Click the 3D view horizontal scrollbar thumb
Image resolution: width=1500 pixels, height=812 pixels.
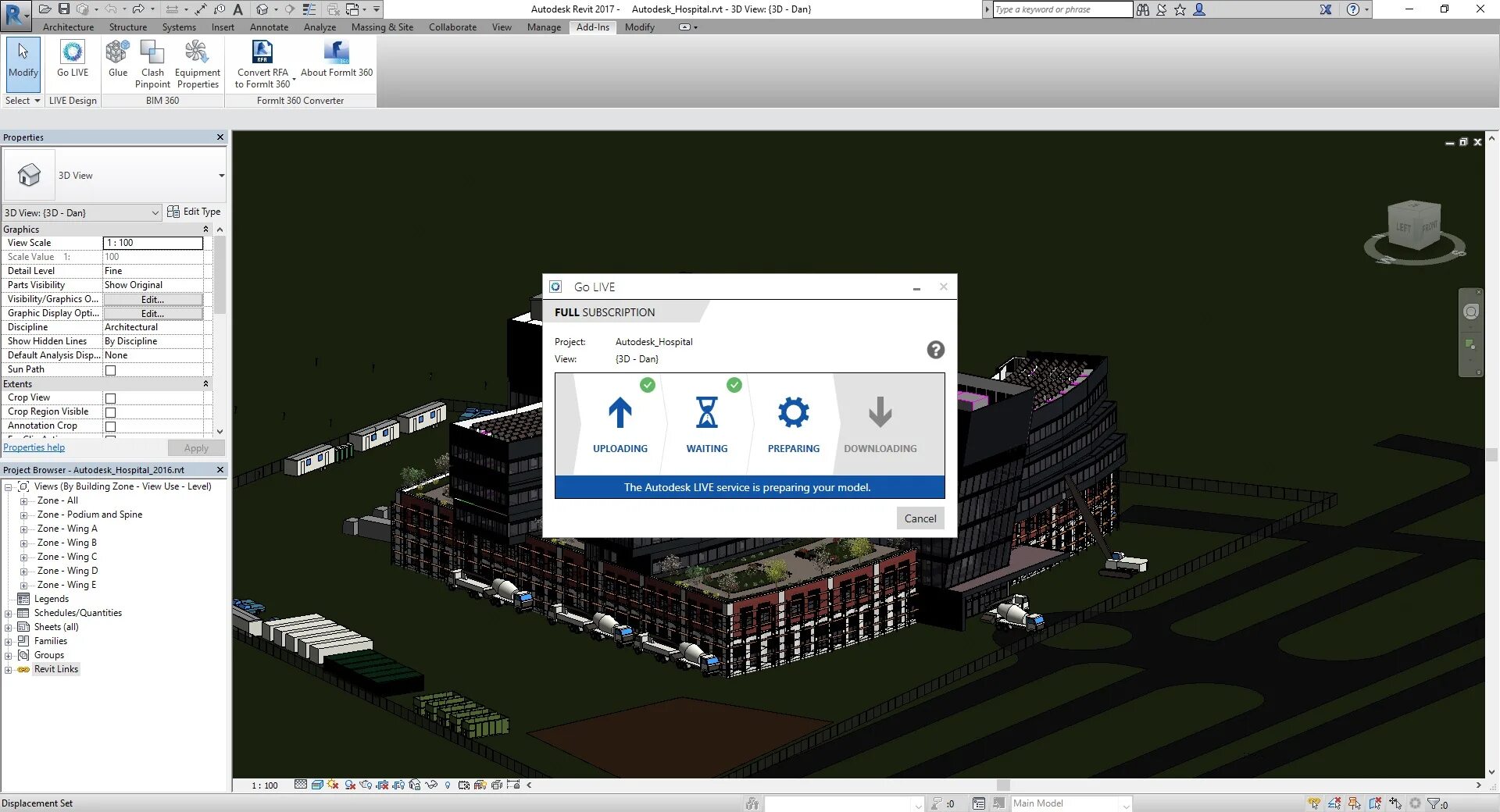coord(1004,785)
